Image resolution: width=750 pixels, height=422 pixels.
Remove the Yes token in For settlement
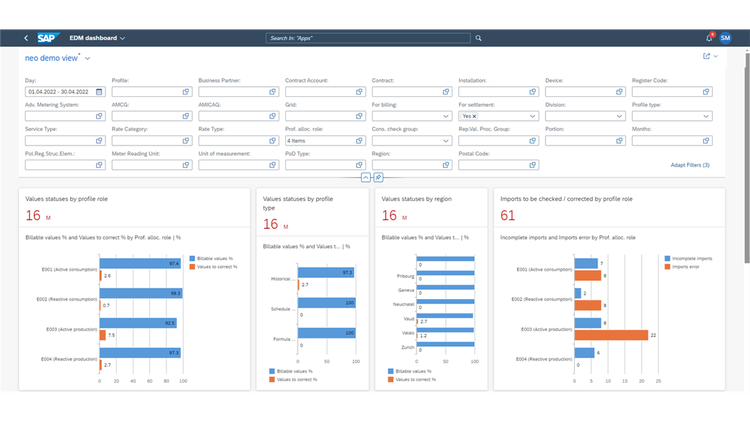tap(474, 116)
